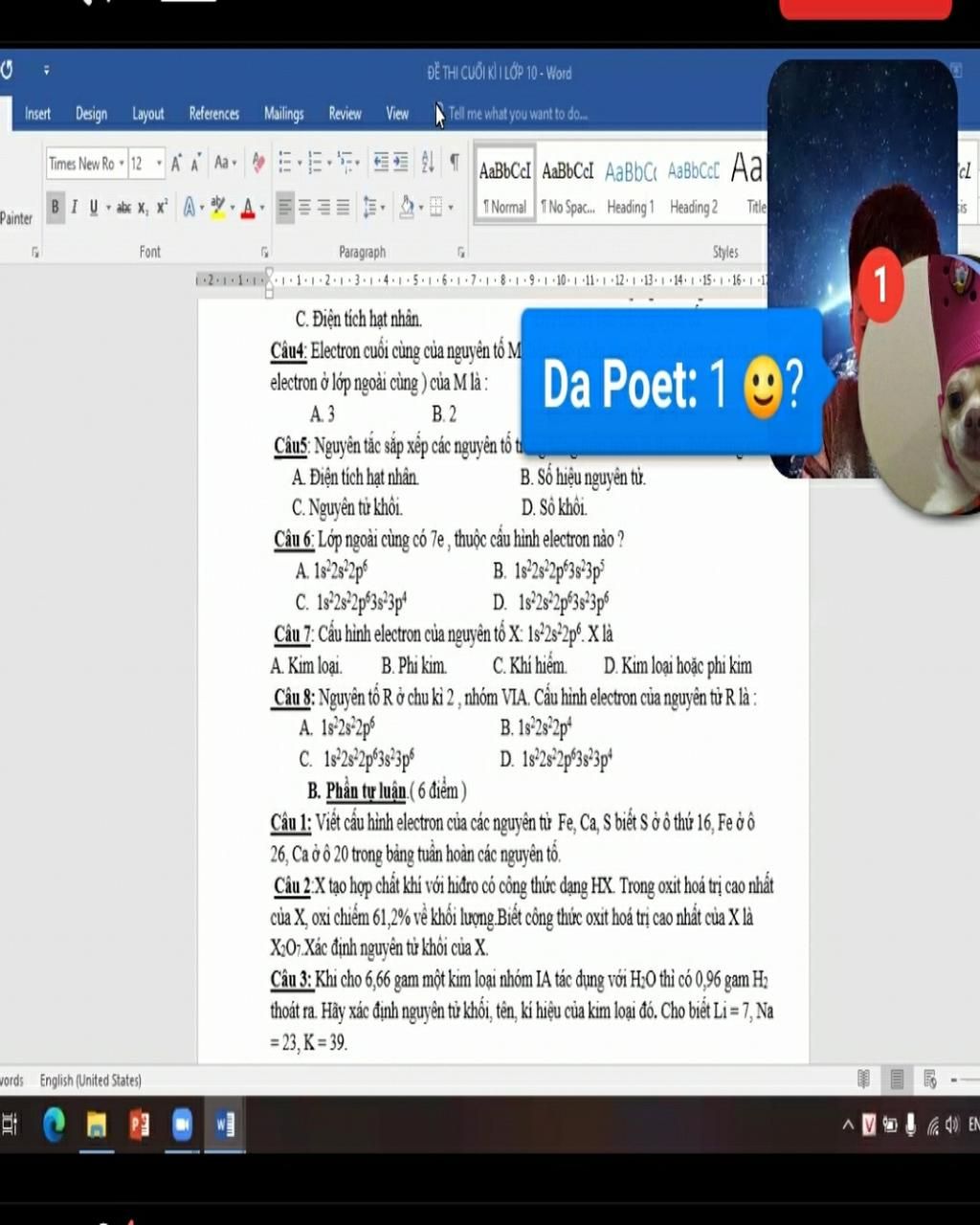Toggle Bold formatting button
Screen dimensions: 980x1225
pos(55,207)
